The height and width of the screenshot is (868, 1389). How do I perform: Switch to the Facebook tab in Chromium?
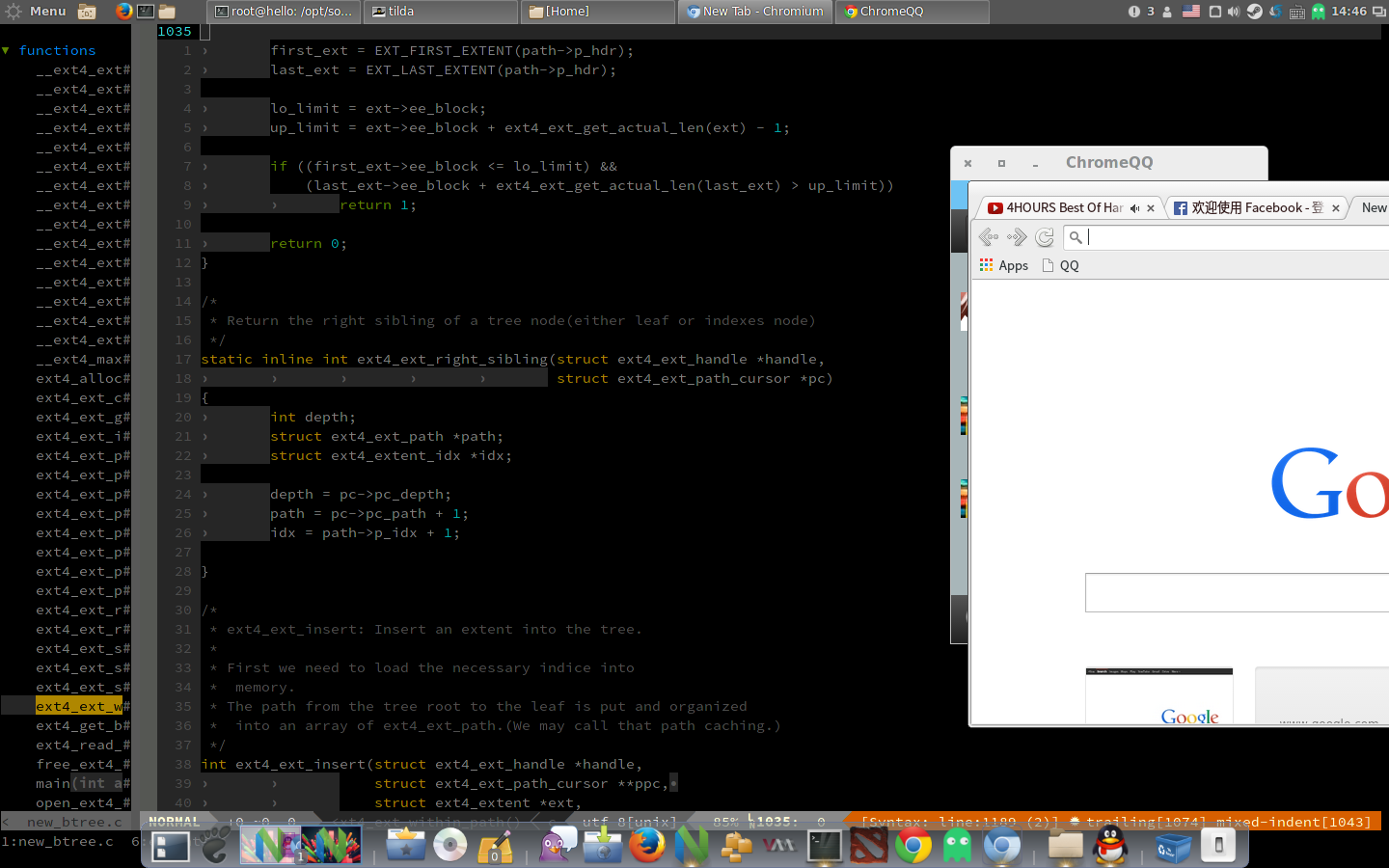1257,207
